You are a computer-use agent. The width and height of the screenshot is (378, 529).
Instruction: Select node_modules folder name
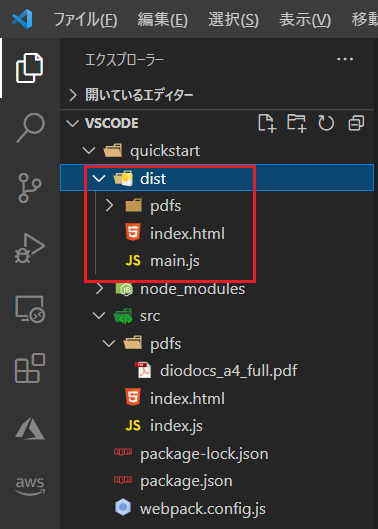click(192, 289)
